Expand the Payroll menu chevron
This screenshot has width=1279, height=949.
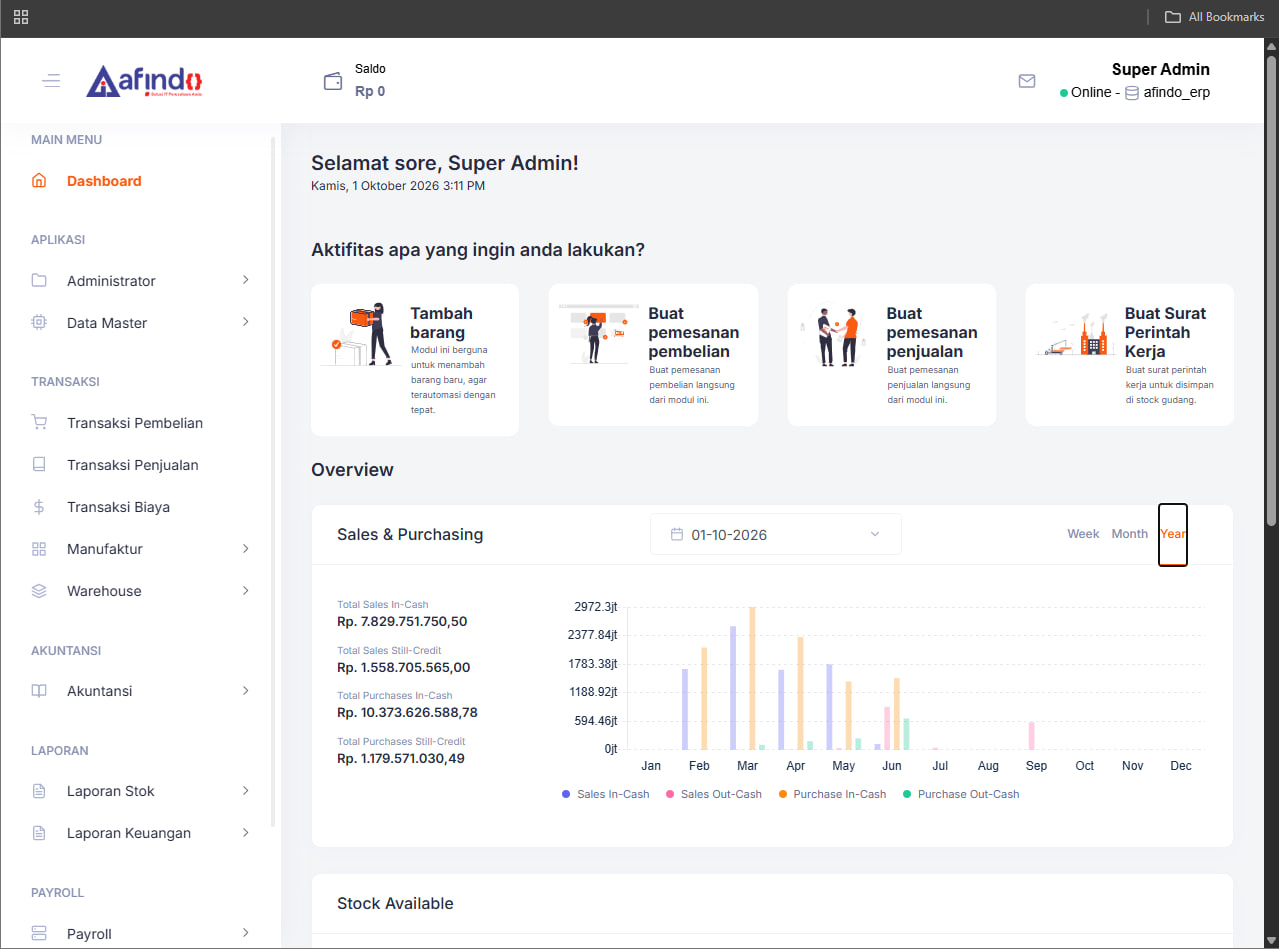tap(246, 933)
